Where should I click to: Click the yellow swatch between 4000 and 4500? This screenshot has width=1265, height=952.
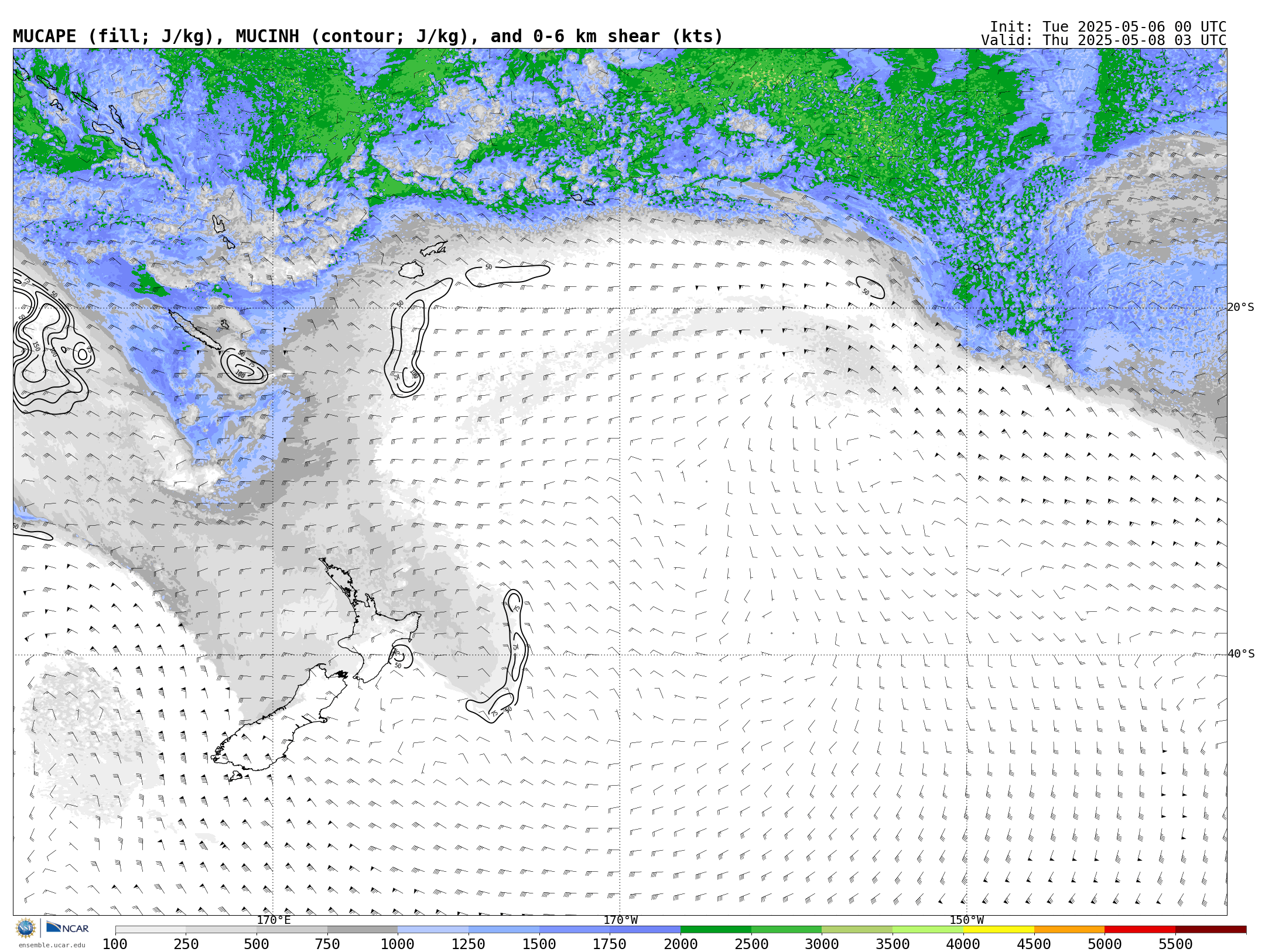tap(999, 930)
